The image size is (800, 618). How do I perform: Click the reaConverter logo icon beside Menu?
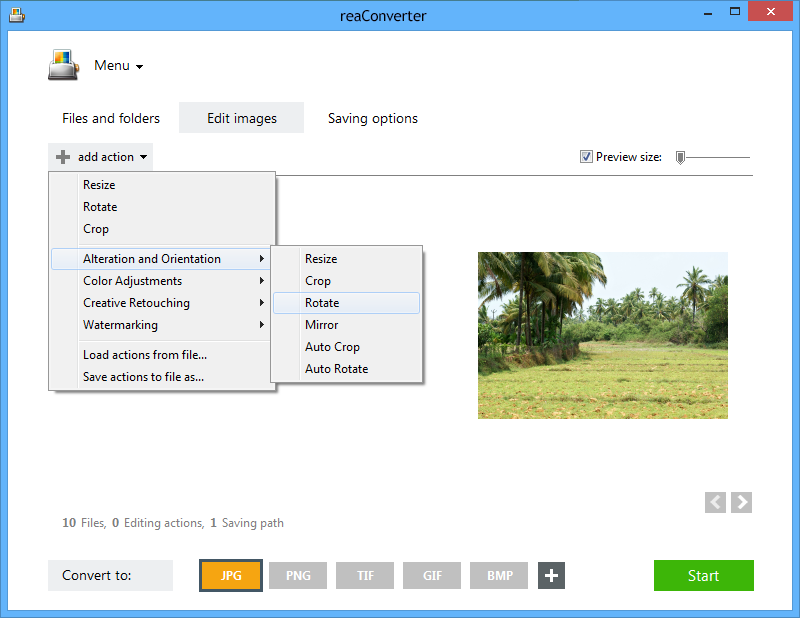click(x=63, y=65)
